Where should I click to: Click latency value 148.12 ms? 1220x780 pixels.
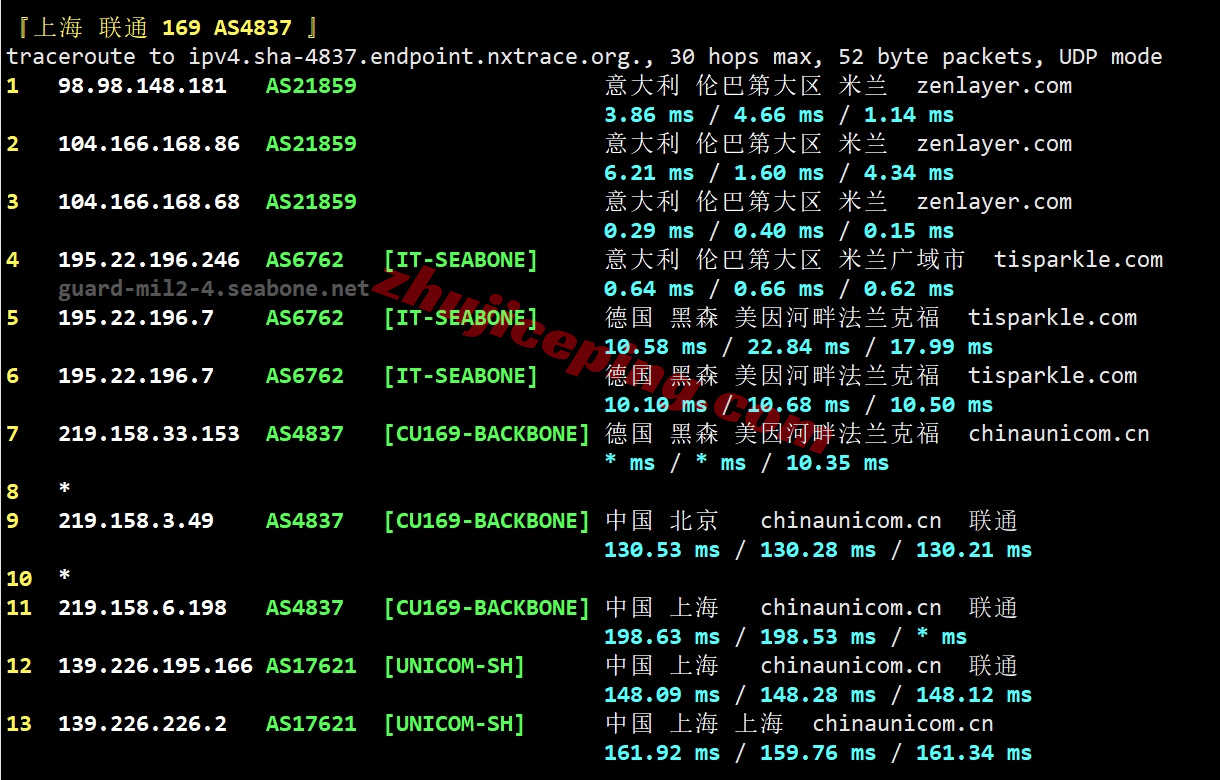(974, 695)
